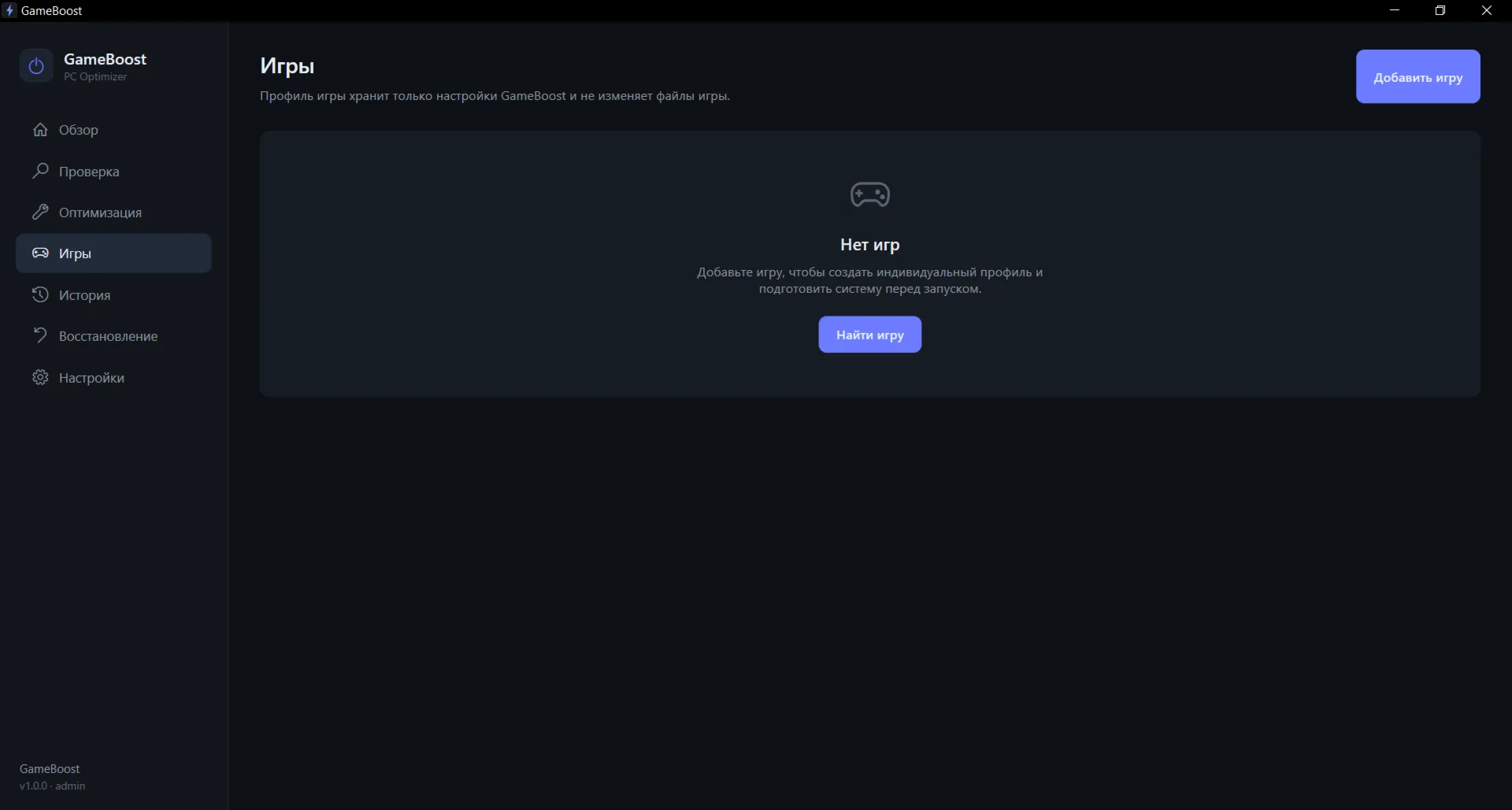Minimize the GameBoost window
The width and height of the screenshot is (1512, 810).
pyautogui.click(x=1395, y=10)
